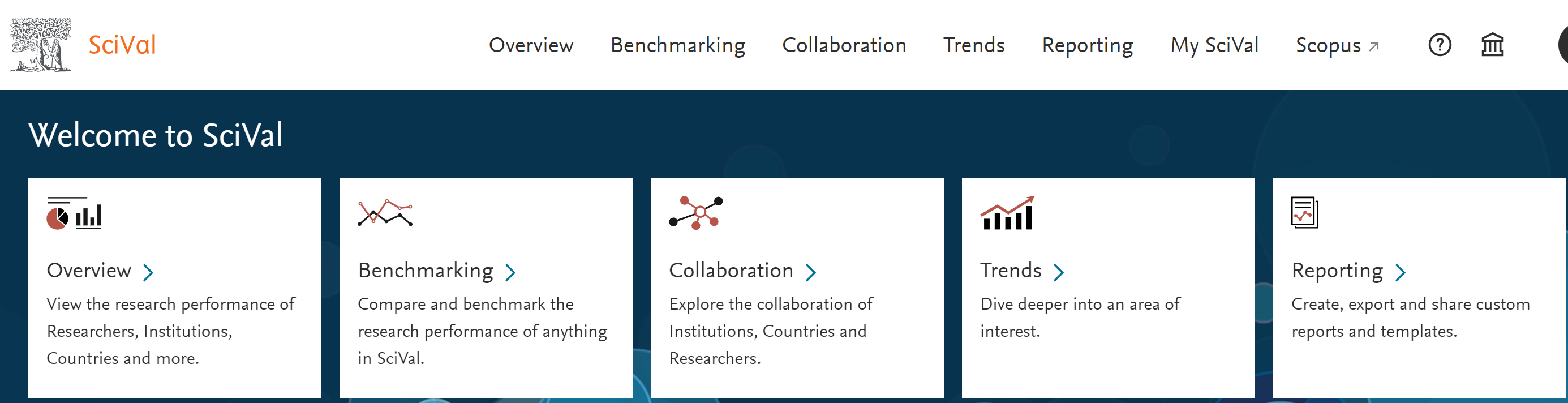1568x403 pixels.
Task: Go to My SciVal in the navigation
Action: (1214, 45)
